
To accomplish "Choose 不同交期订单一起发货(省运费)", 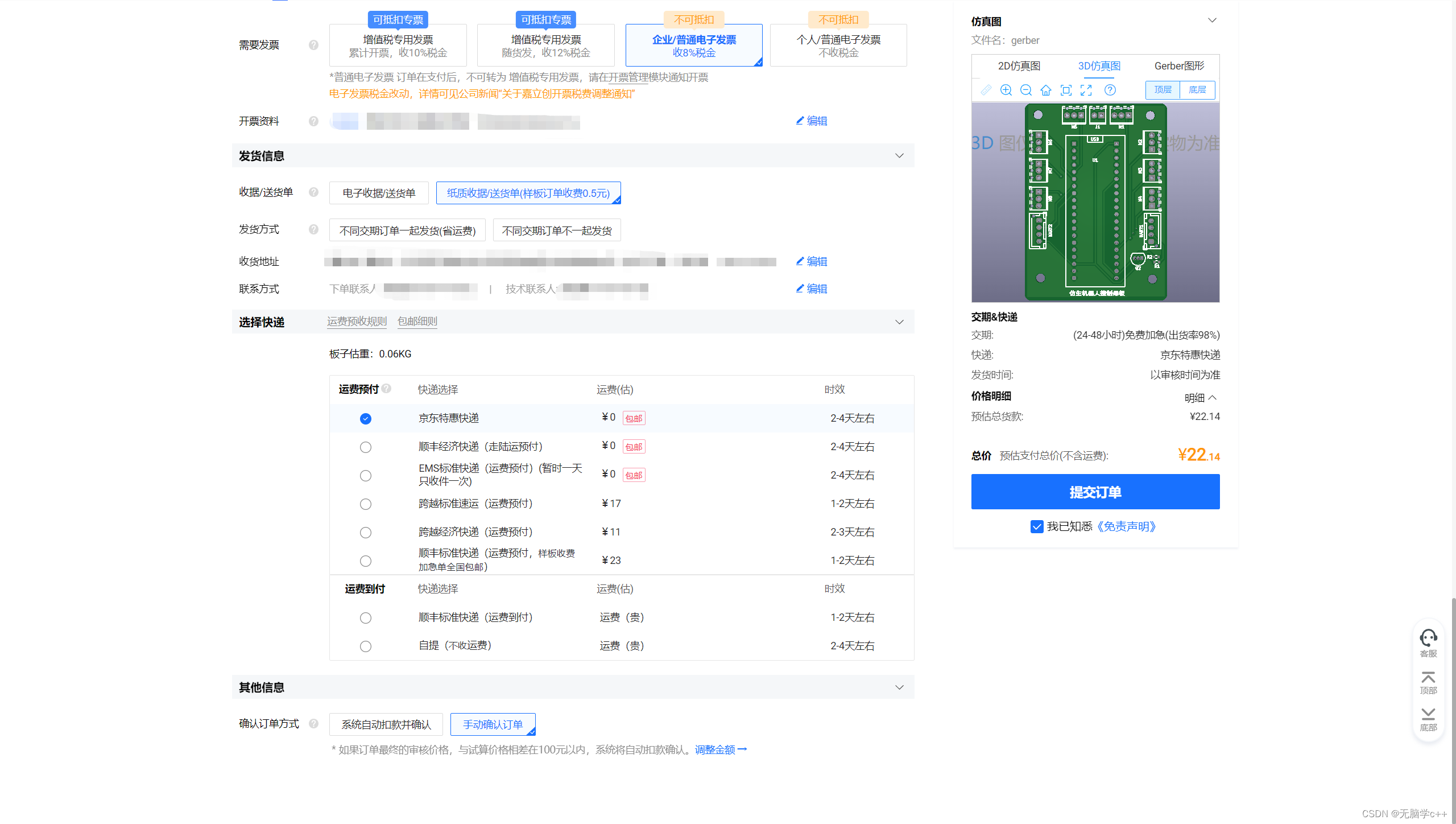I will pyautogui.click(x=407, y=230).
